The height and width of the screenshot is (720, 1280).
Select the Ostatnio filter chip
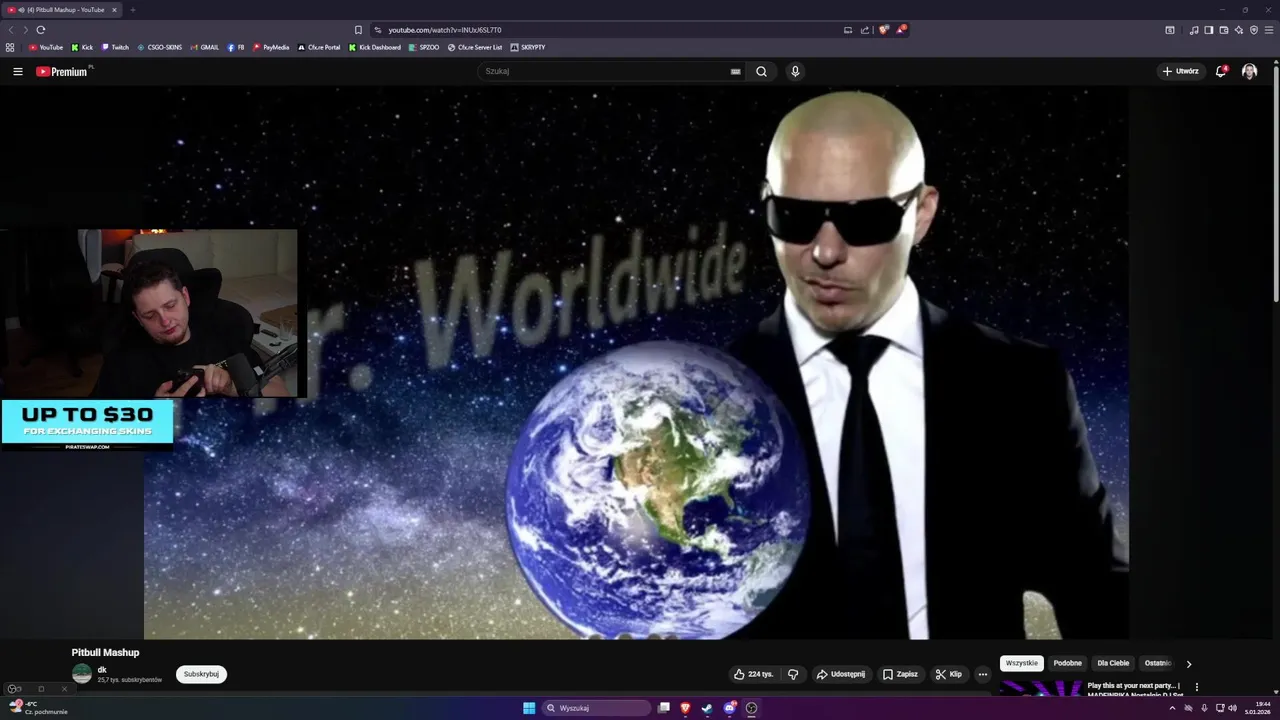[1157, 663]
